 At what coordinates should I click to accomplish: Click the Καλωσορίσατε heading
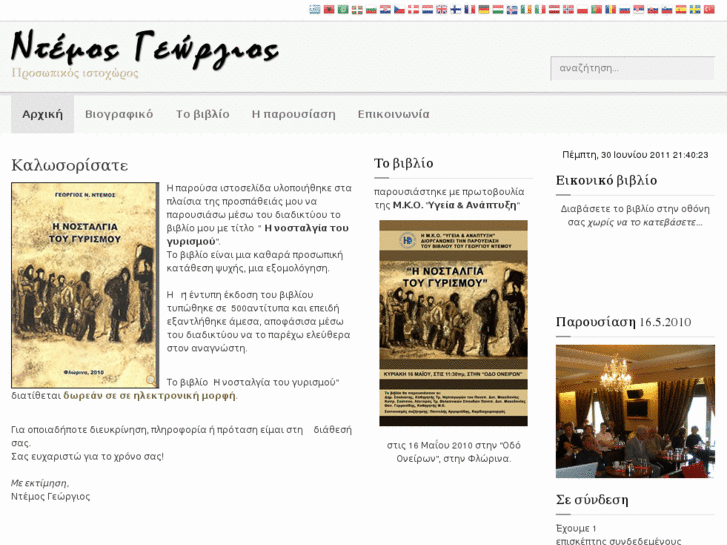70,165
